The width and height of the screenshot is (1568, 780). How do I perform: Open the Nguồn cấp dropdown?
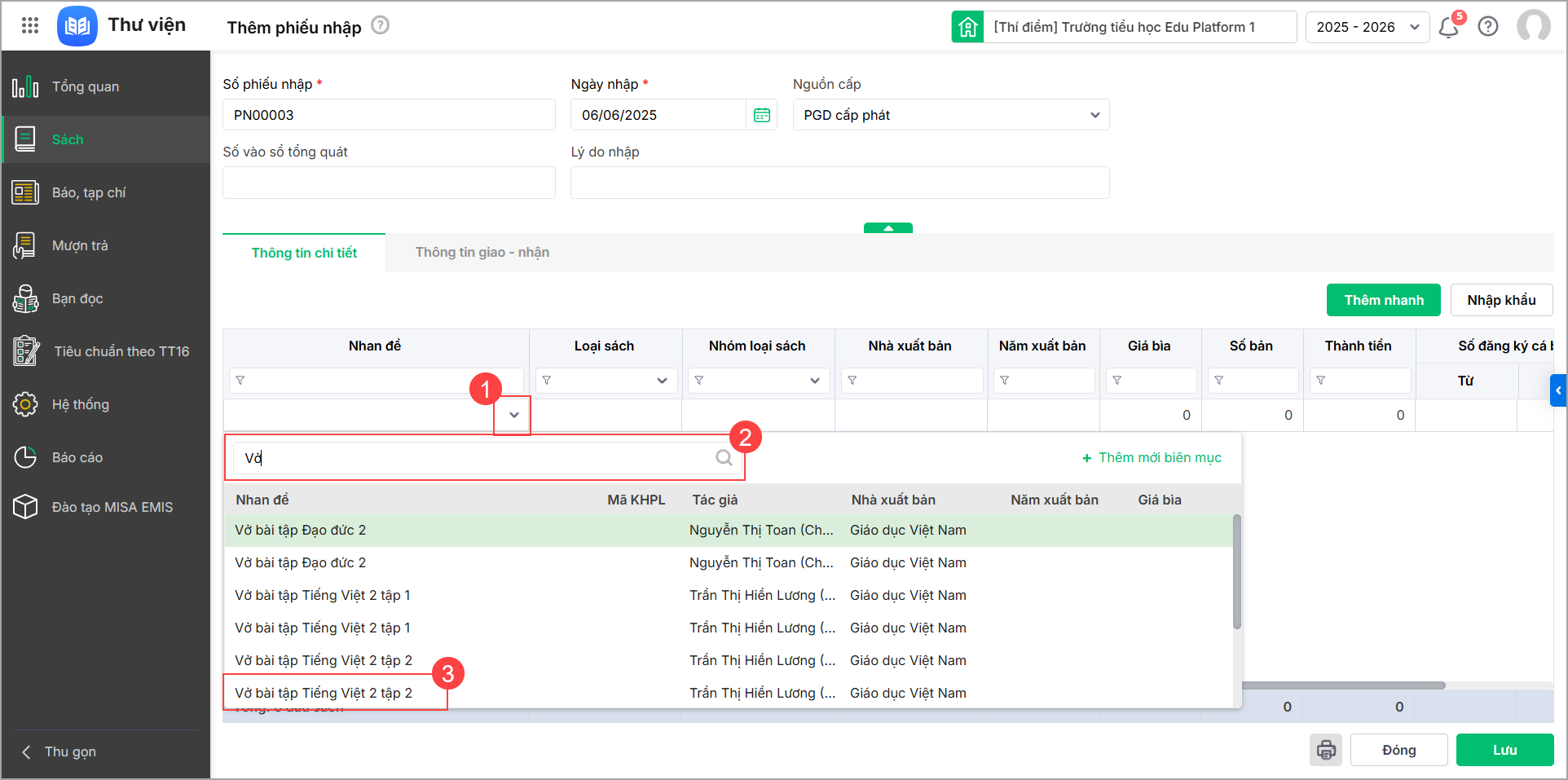(951, 115)
